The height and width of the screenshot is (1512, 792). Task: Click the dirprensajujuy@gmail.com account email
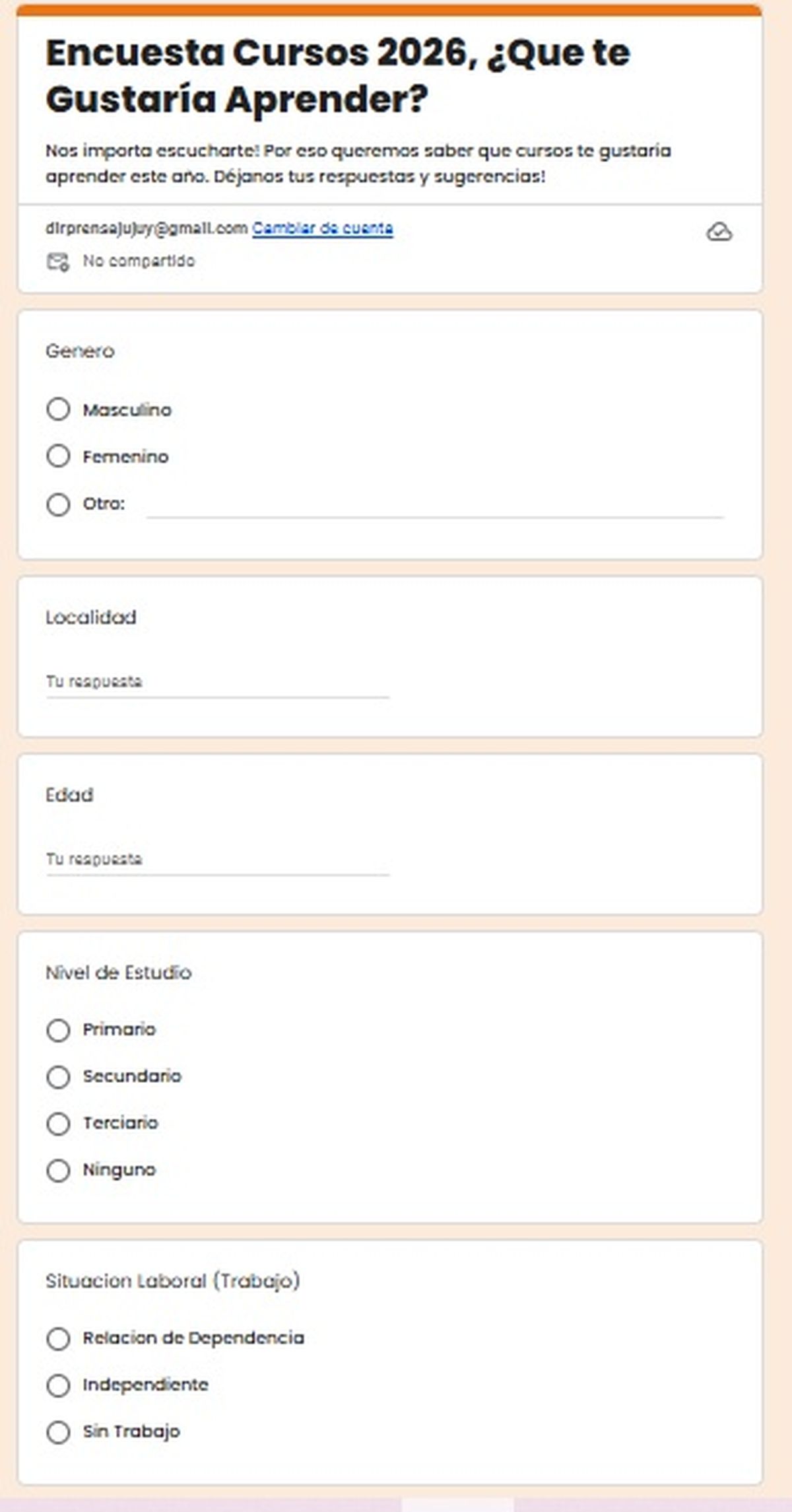point(146,228)
